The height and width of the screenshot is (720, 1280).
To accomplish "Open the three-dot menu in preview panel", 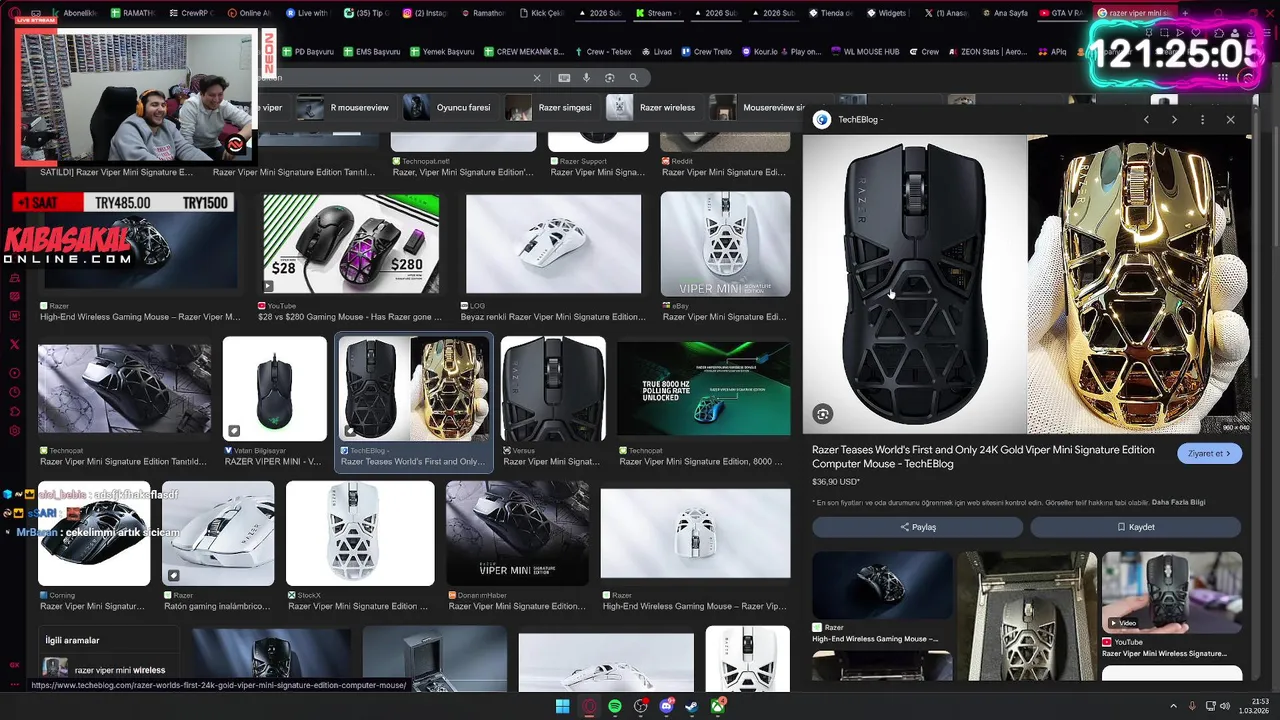I will point(1202,119).
